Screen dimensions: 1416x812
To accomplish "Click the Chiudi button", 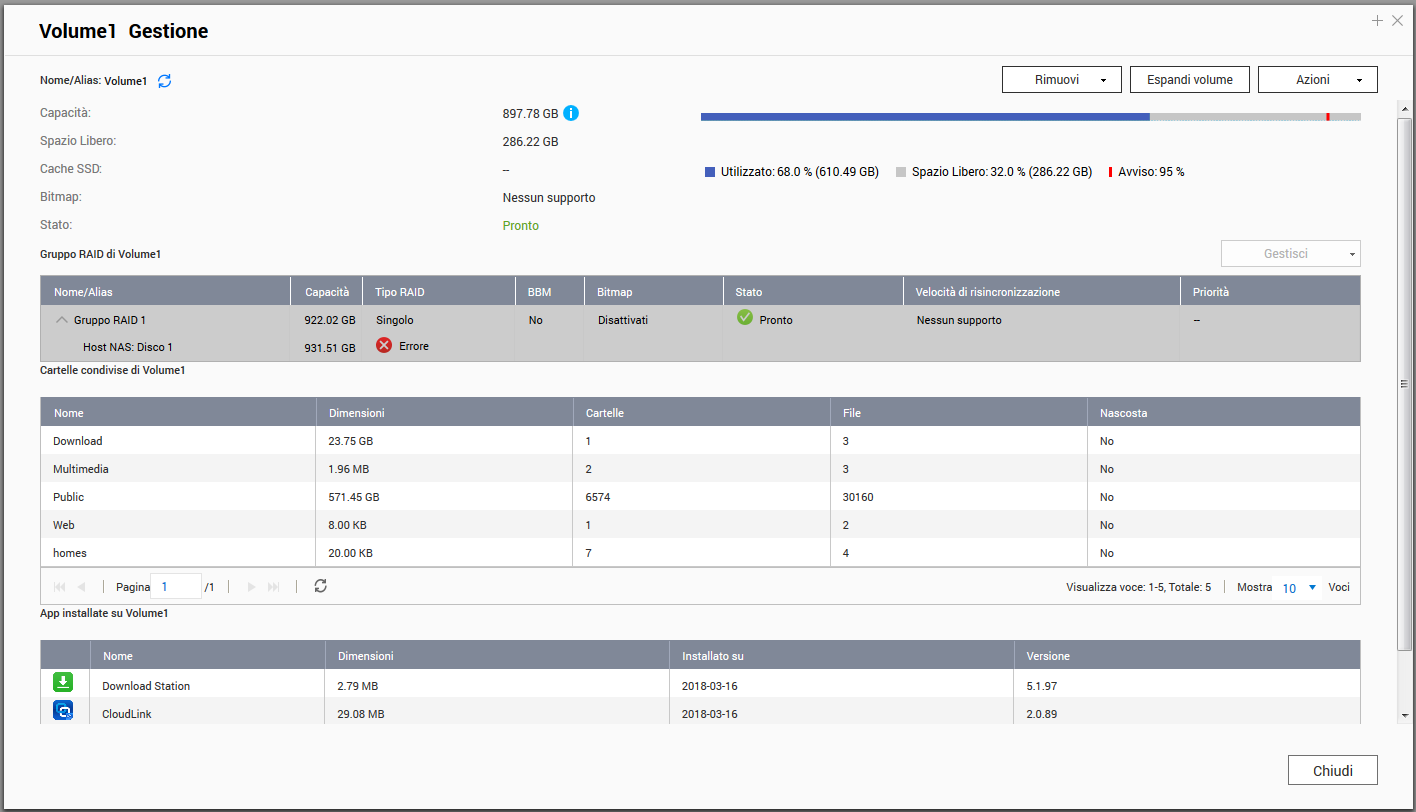I will [x=1332, y=771].
